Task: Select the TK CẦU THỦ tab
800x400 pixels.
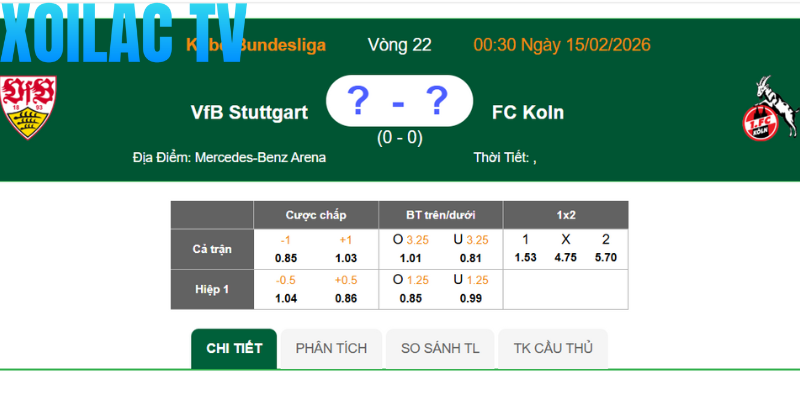Action: pyautogui.click(x=553, y=348)
